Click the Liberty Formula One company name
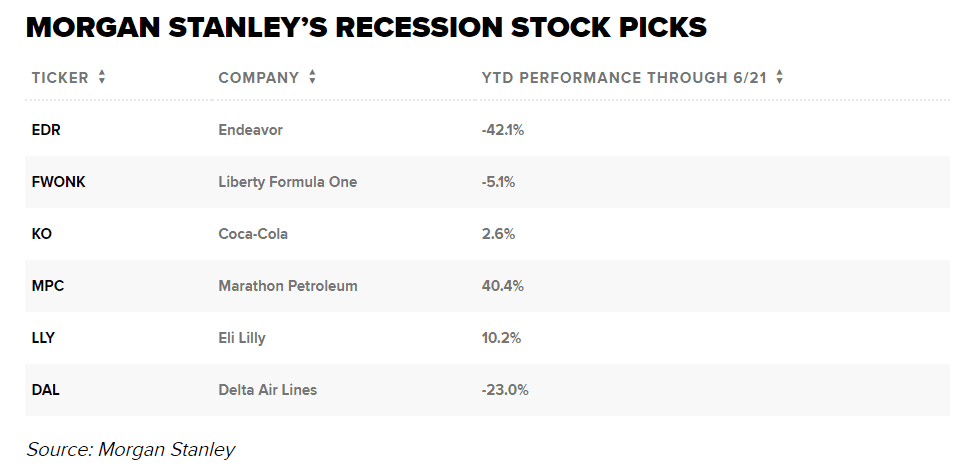The image size is (958, 468). pyautogui.click(x=288, y=182)
